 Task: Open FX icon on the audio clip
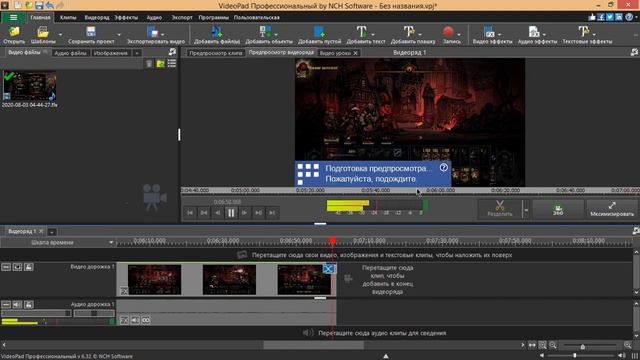pyautogui.click(x=124, y=320)
